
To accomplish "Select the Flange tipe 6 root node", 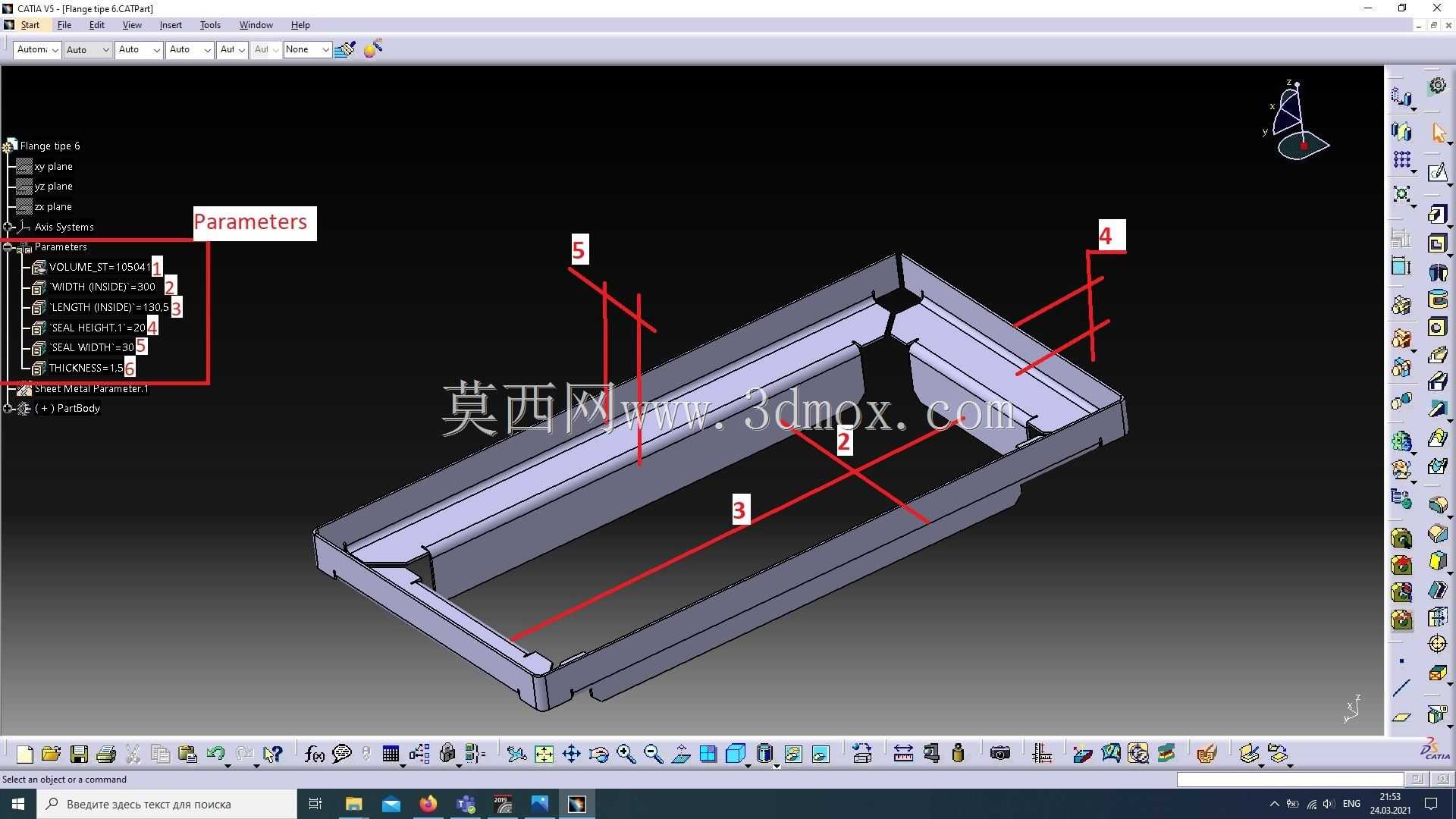I will [50, 146].
